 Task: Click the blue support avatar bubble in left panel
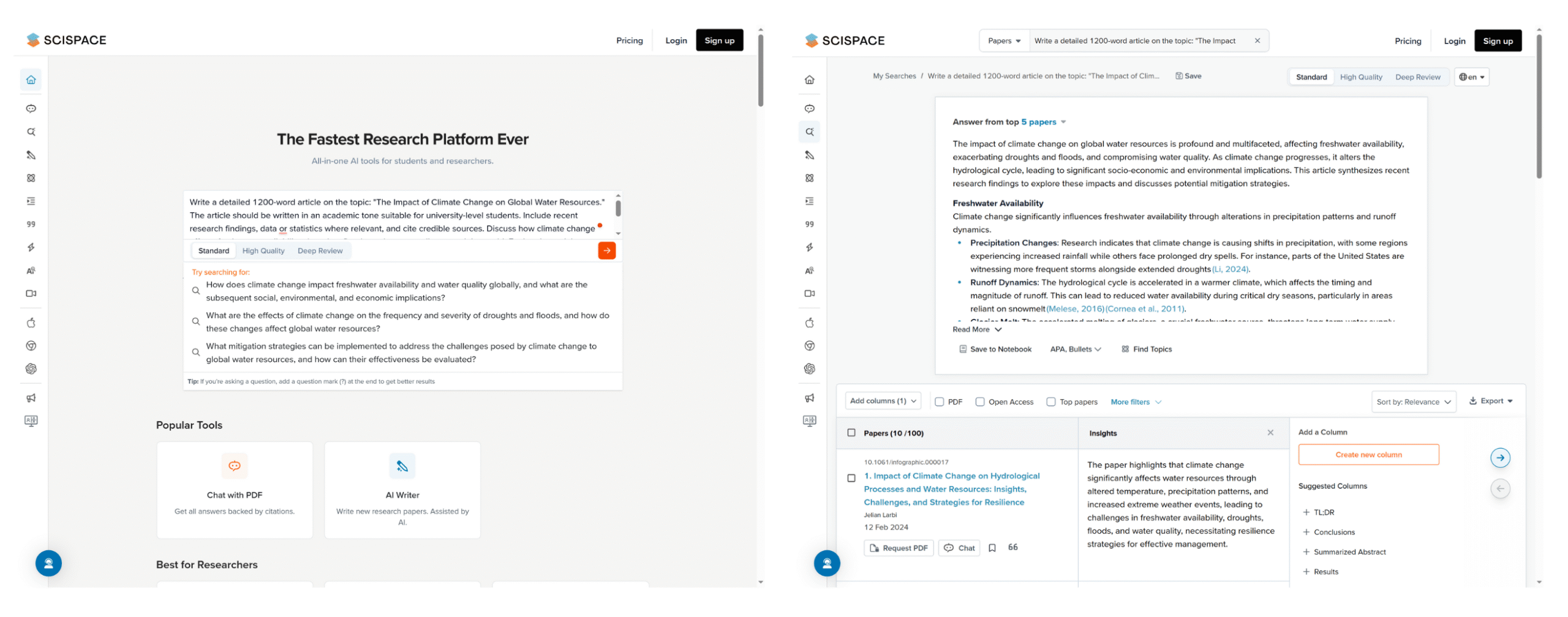pyautogui.click(x=48, y=563)
